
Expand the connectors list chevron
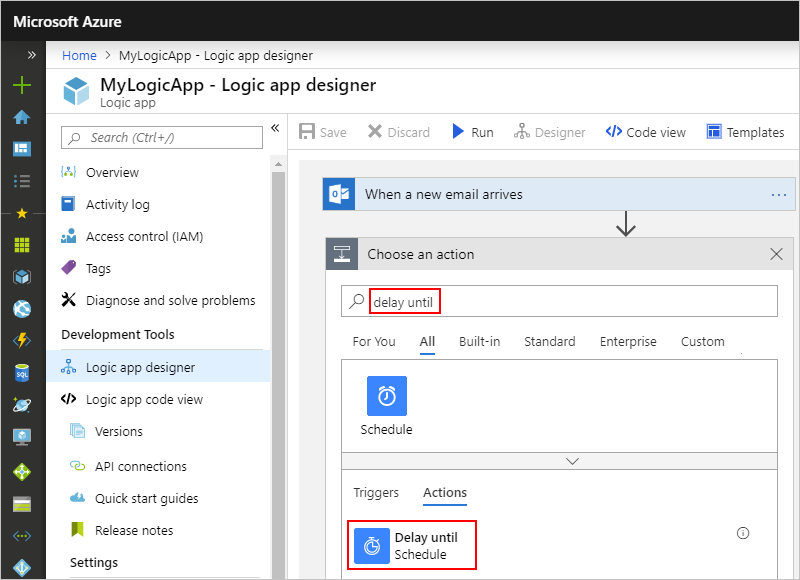click(x=572, y=461)
